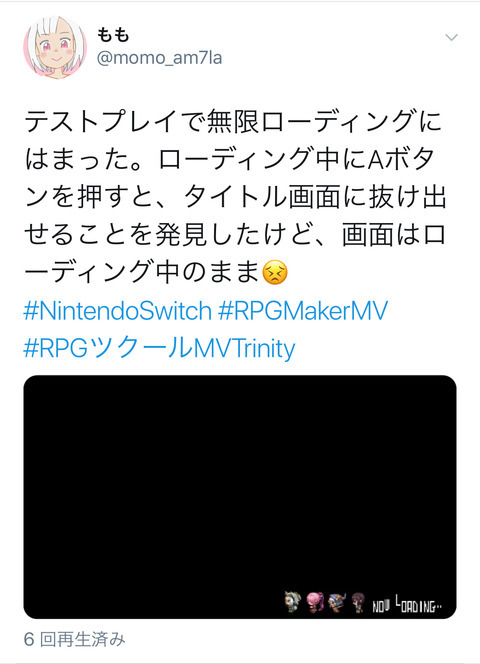This screenshot has height=664, width=480.
Task: Click the 6 回再生済み view count
Action: coord(75,640)
